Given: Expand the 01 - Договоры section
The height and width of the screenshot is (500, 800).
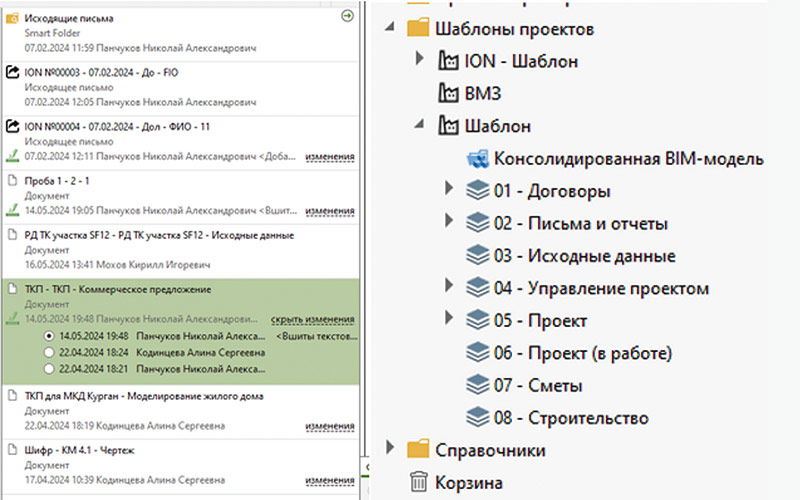Looking at the screenshot, I should coord(448,188).
